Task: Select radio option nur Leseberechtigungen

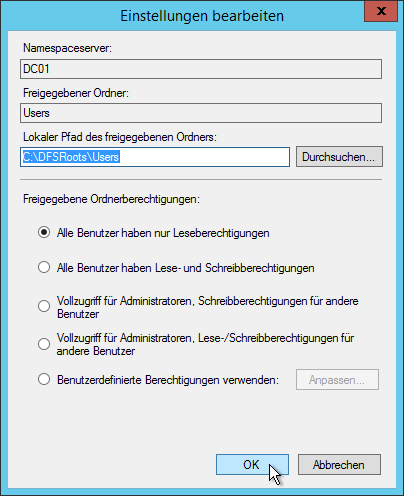Action: pyautogui.click(x=44, y=232)
